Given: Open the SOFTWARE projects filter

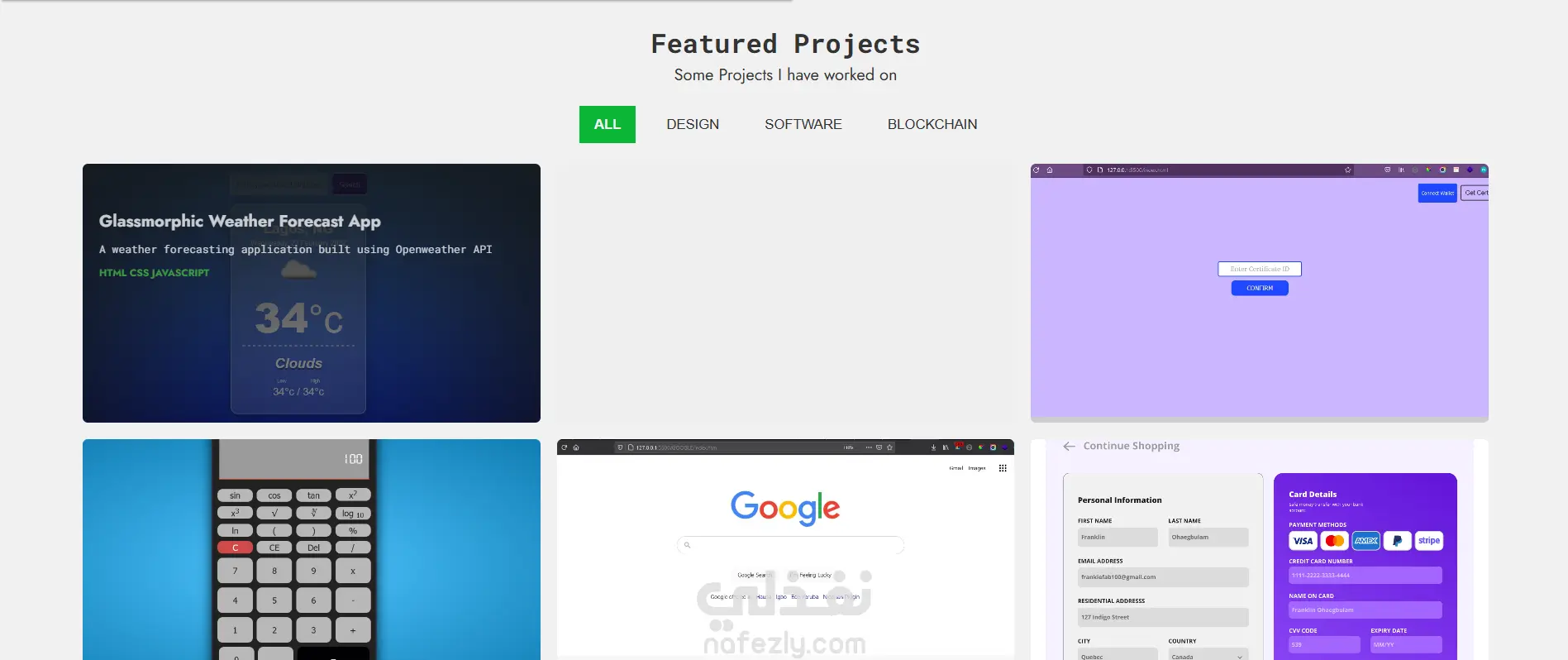Looking at the screenshot, I should [x=803, y=124].
